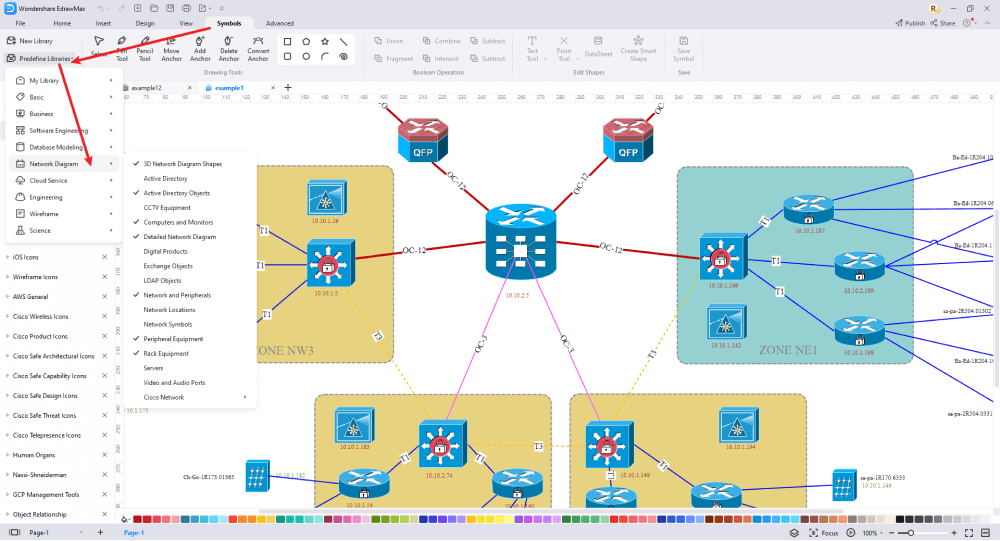Image resolution: width=1000 pixels, height=541 pixels.
Task: Select the Pen Tool
Action: [x=122, y=48]
